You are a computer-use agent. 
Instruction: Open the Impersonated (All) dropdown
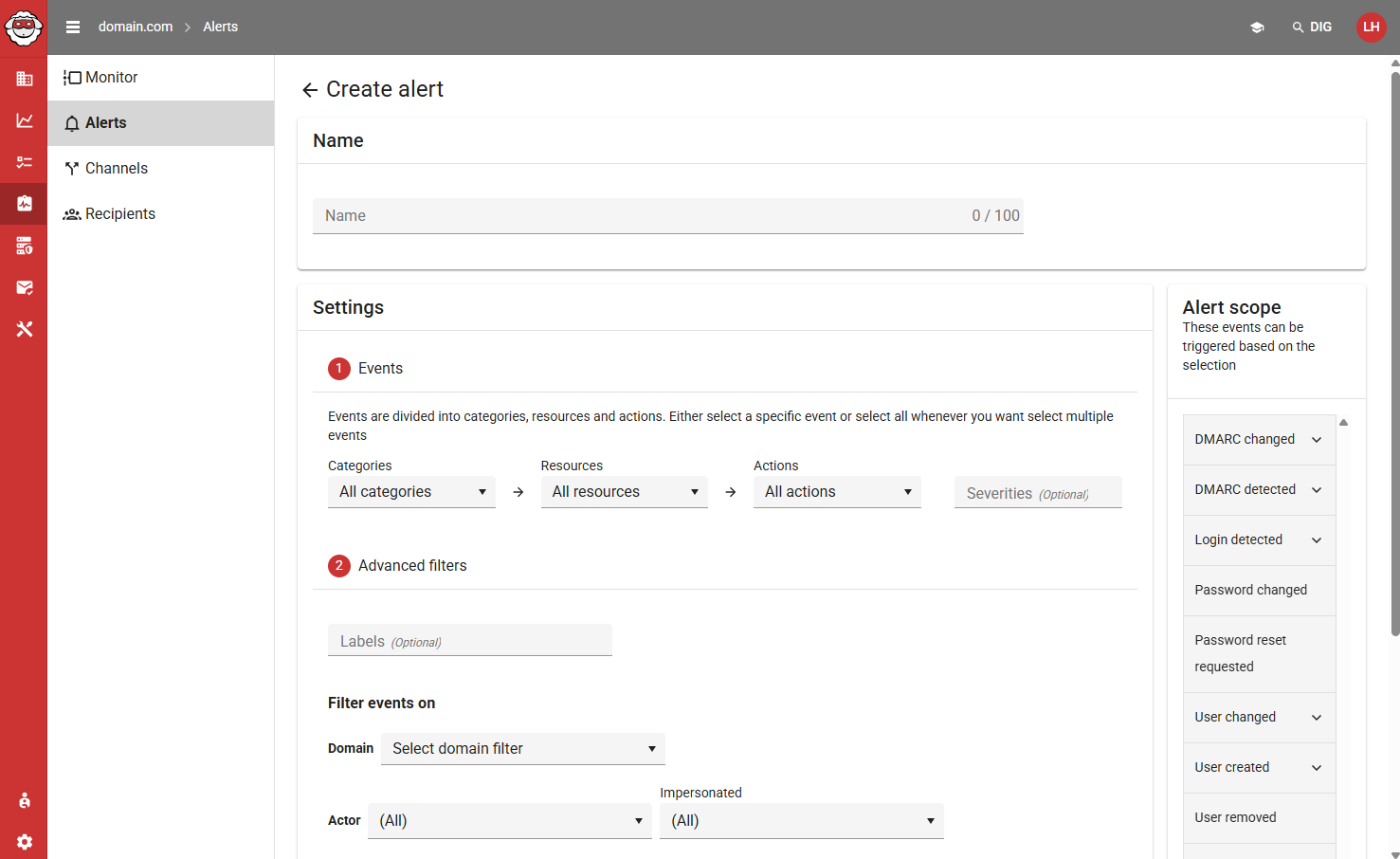tap(801, 820)
